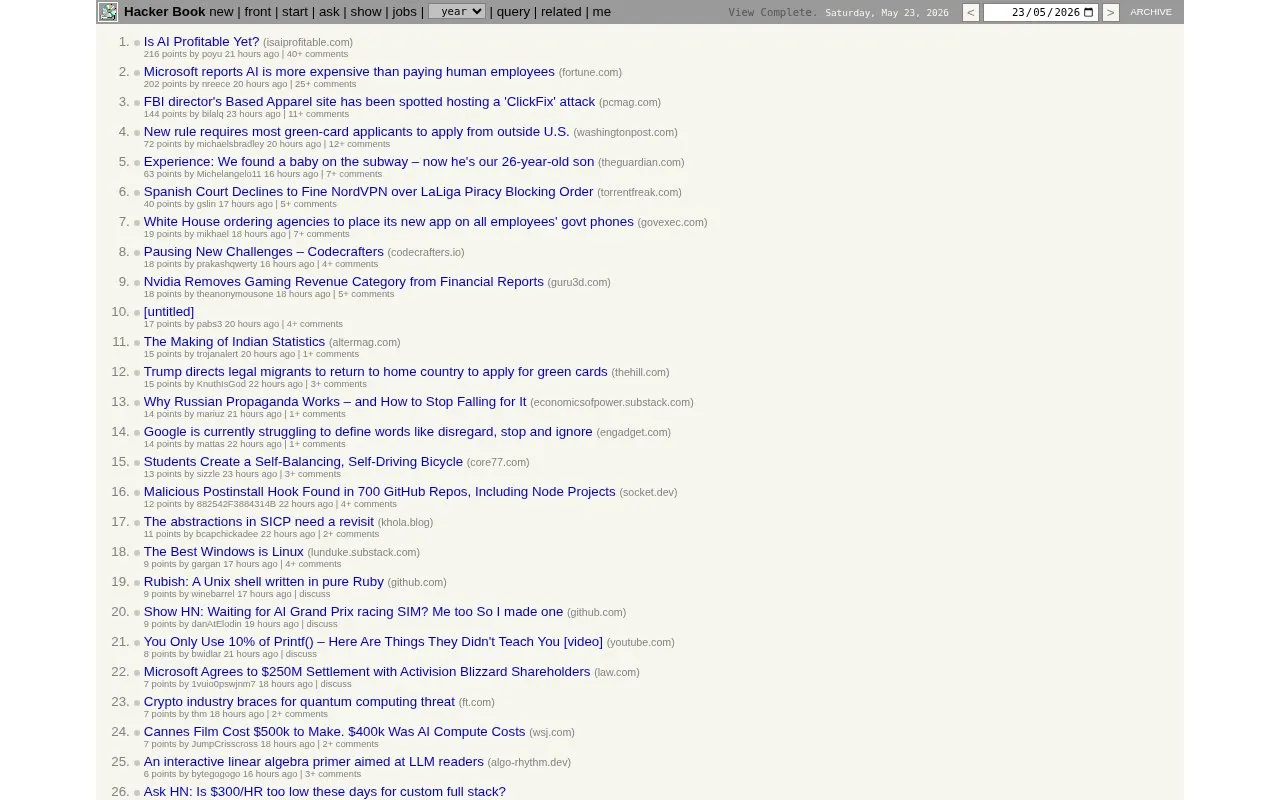Image resolution: width=1280 pixels, height=800 pixels.
Task: Open 'Ask HN: Is $300/HR too low' story
Action: click(x=325, y=792)
